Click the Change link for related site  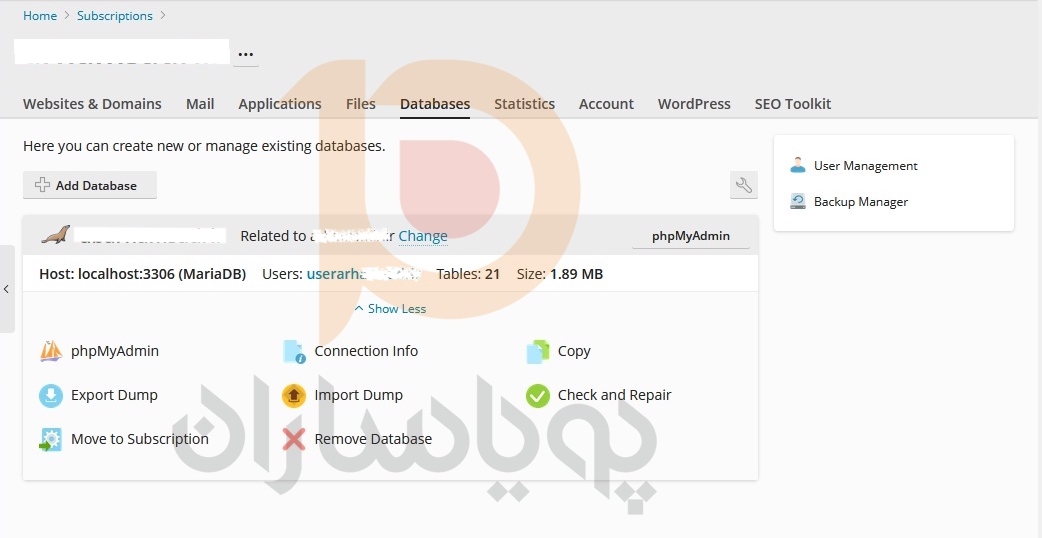423,236
